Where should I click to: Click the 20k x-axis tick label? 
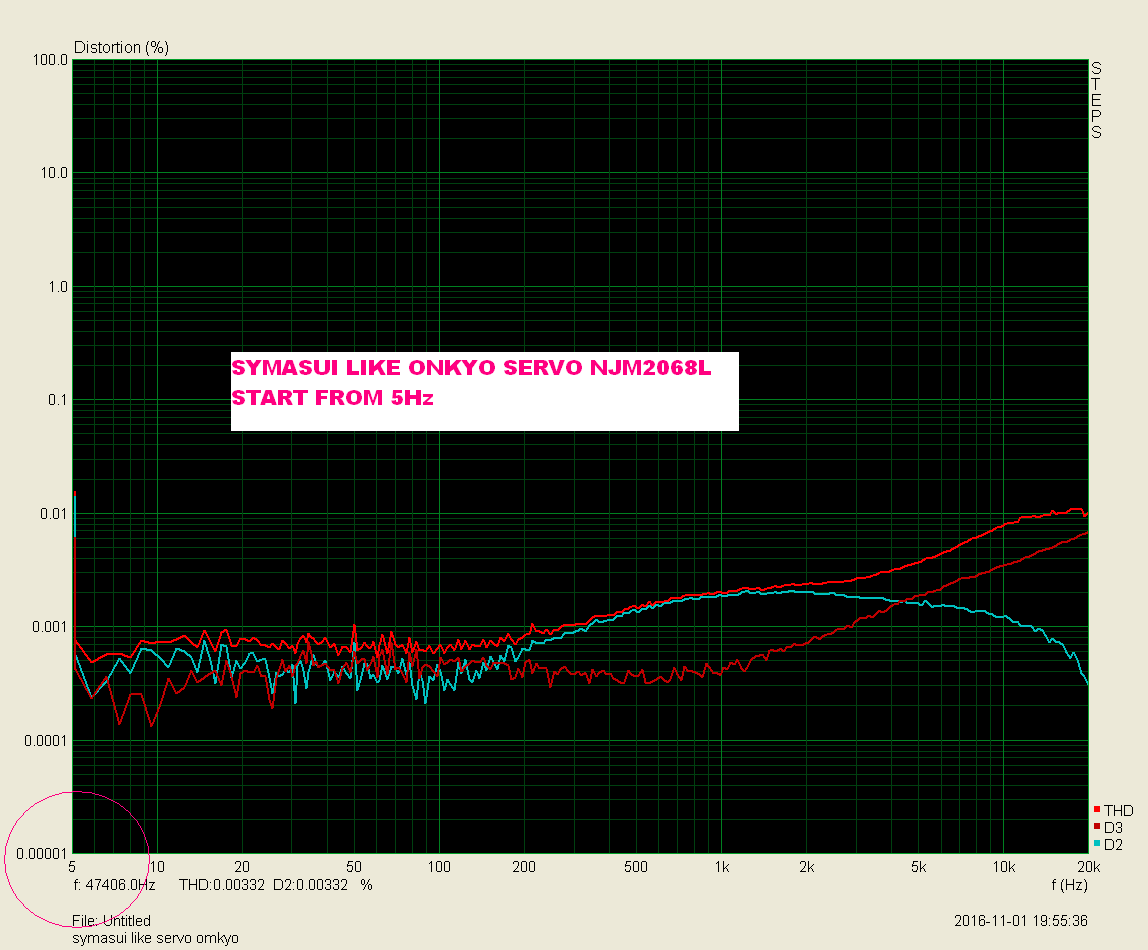tap(1089, 867)
